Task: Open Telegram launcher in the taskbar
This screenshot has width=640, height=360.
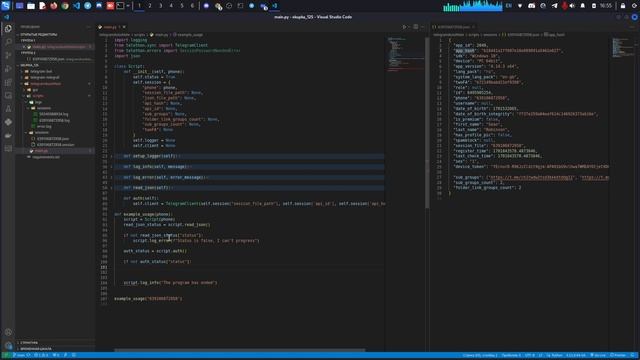Action: [87, 6]
